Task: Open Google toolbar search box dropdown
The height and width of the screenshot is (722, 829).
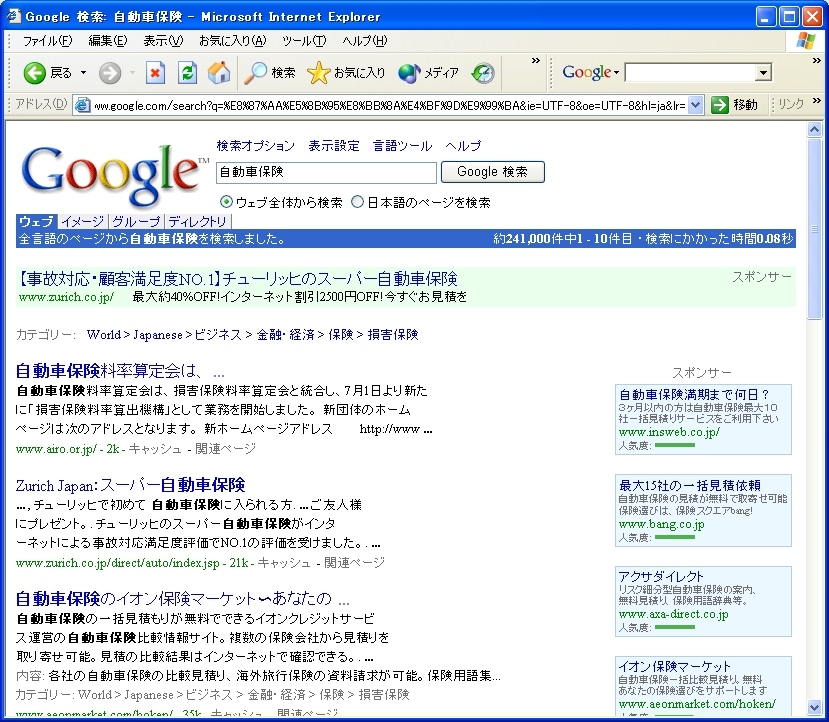Action: [763, 72]
